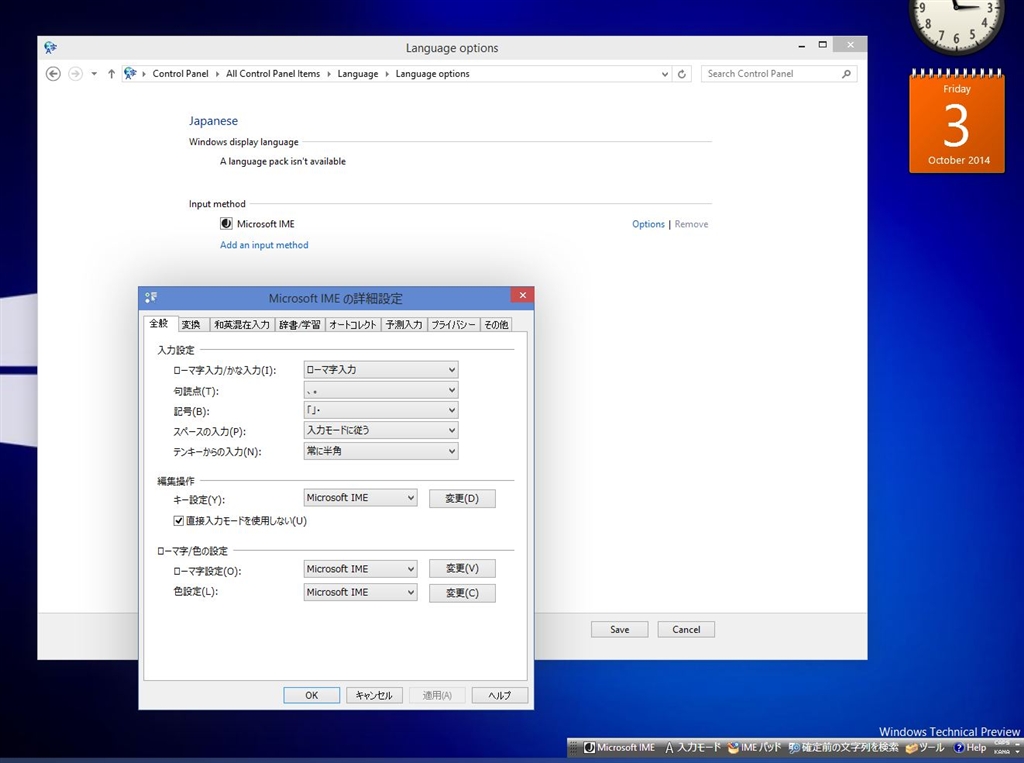Open the 色設定 dropdown
Screen dimensions: 1024x763
tap(360, 592)
